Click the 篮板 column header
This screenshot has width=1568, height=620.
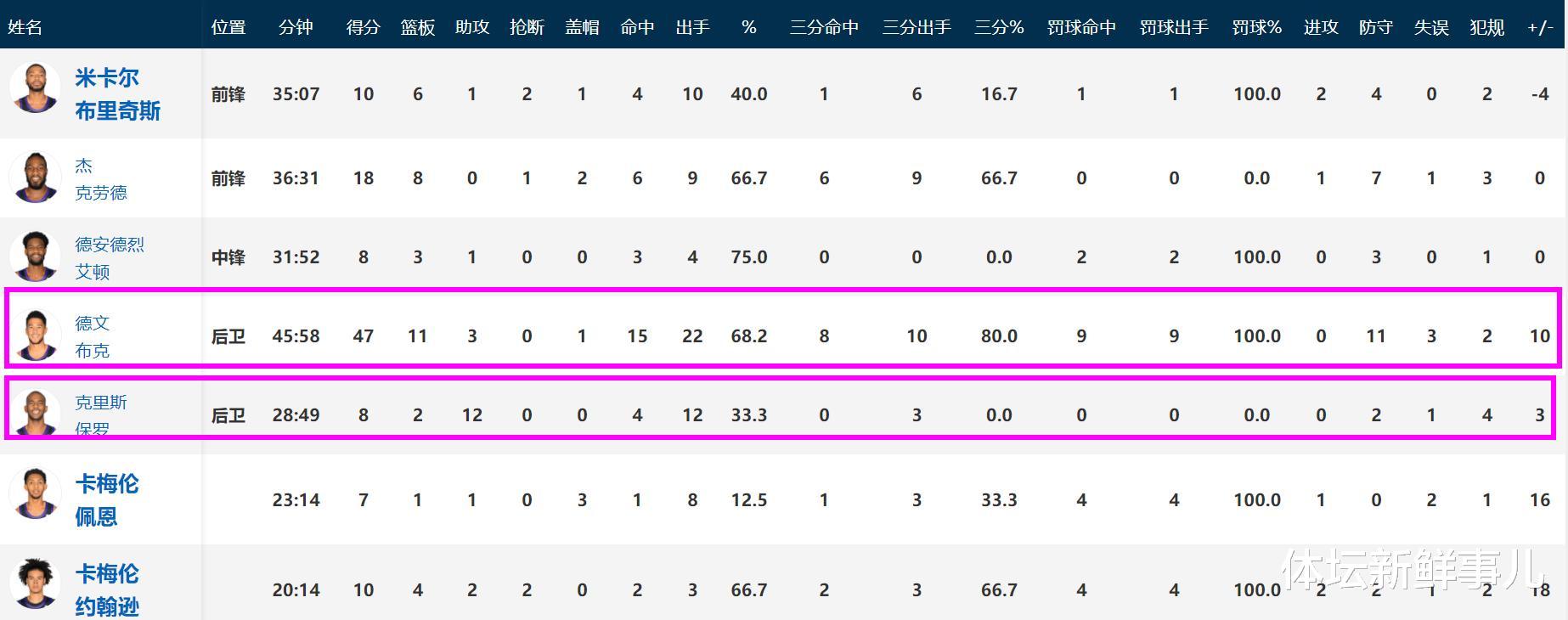(417, 27)
